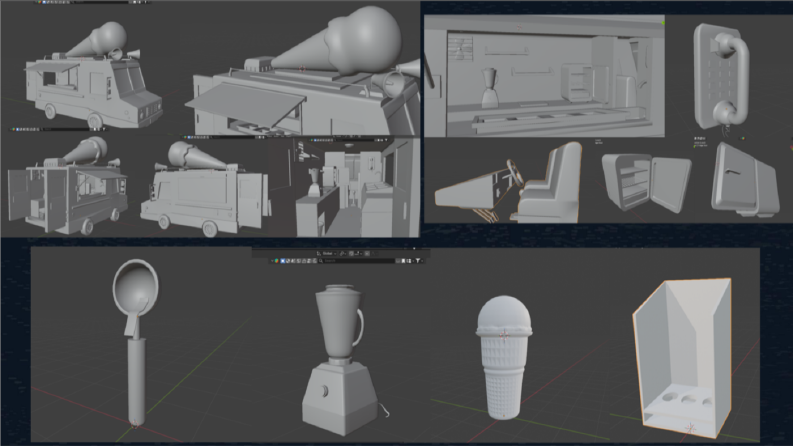
Task: Toggle the snap magnet icon
Action: click(x=351, y=253)
